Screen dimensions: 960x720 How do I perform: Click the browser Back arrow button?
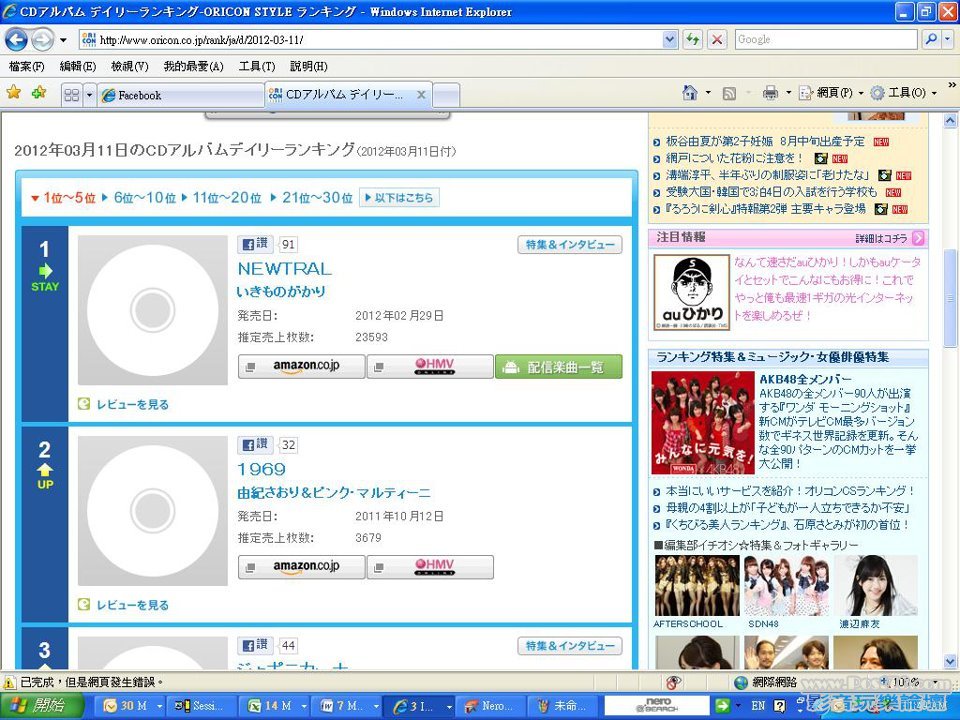17,40
